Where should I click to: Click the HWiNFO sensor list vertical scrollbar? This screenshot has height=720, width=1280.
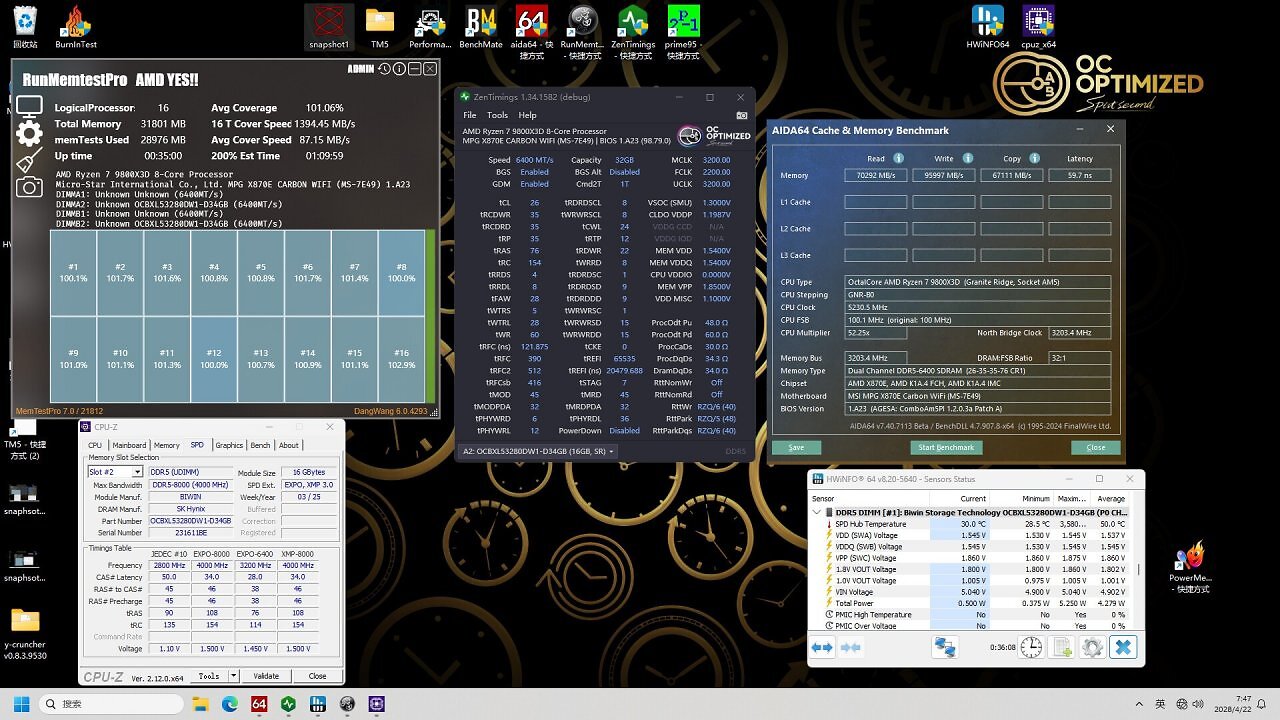[1139, 570]
